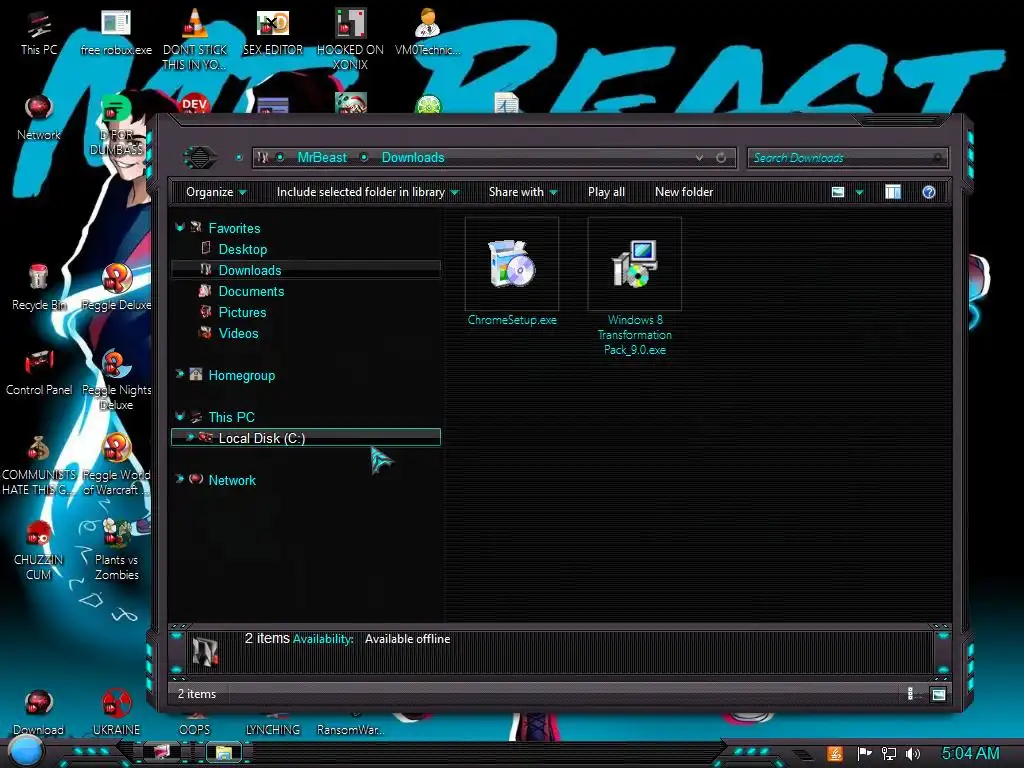
Task: Open the Start orb on taskbar
Action: click(26, 752)
